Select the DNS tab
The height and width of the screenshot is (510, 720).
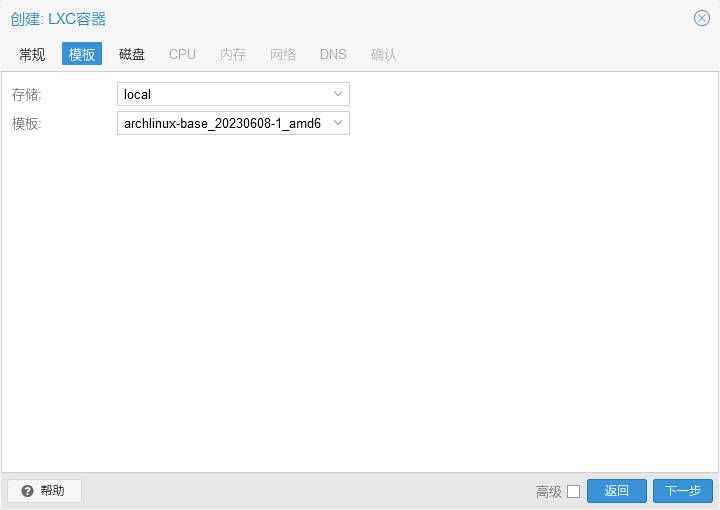pyautogui.click(x=333, y=54)
